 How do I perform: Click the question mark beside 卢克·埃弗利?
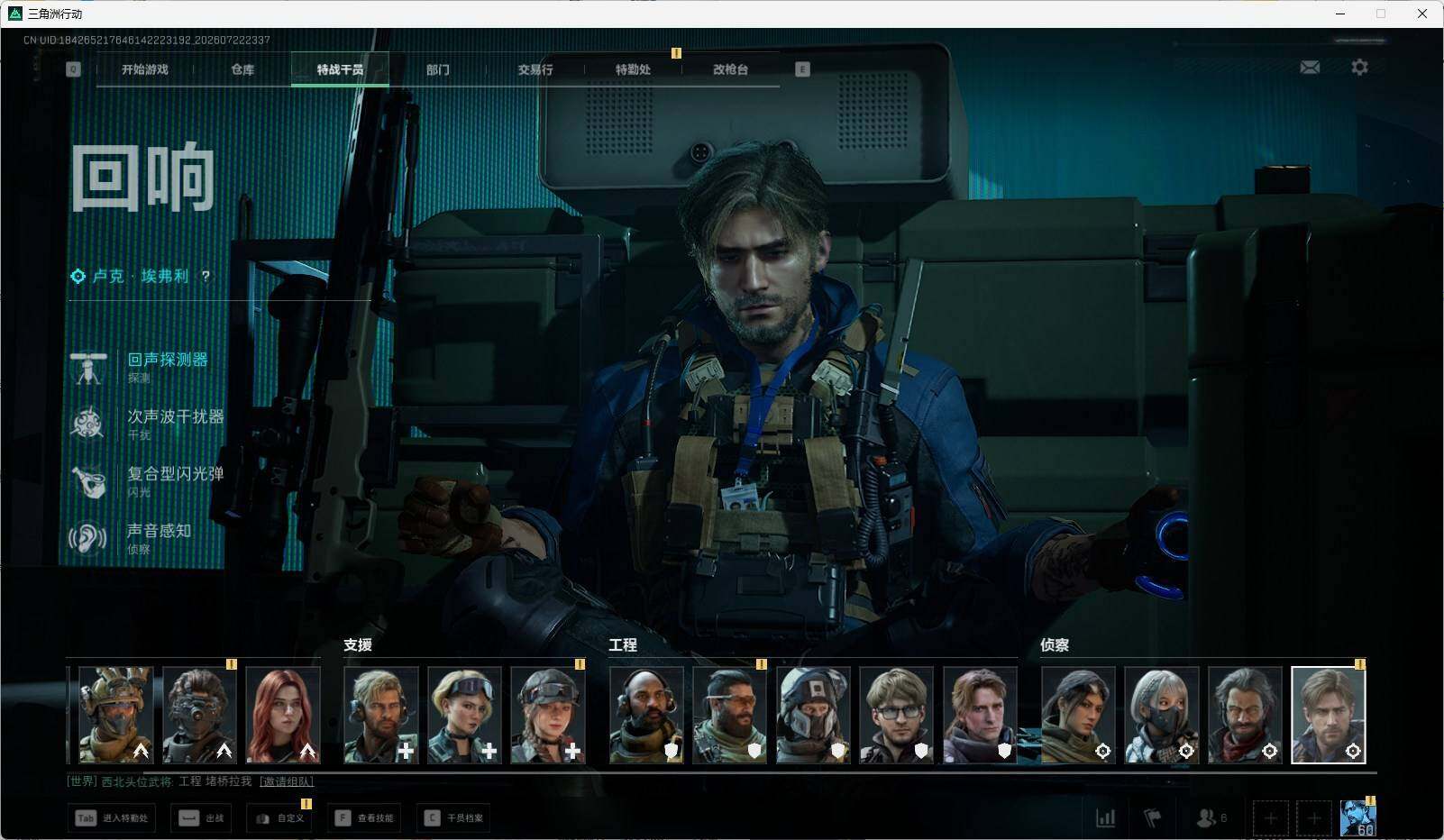click(206, 276)
